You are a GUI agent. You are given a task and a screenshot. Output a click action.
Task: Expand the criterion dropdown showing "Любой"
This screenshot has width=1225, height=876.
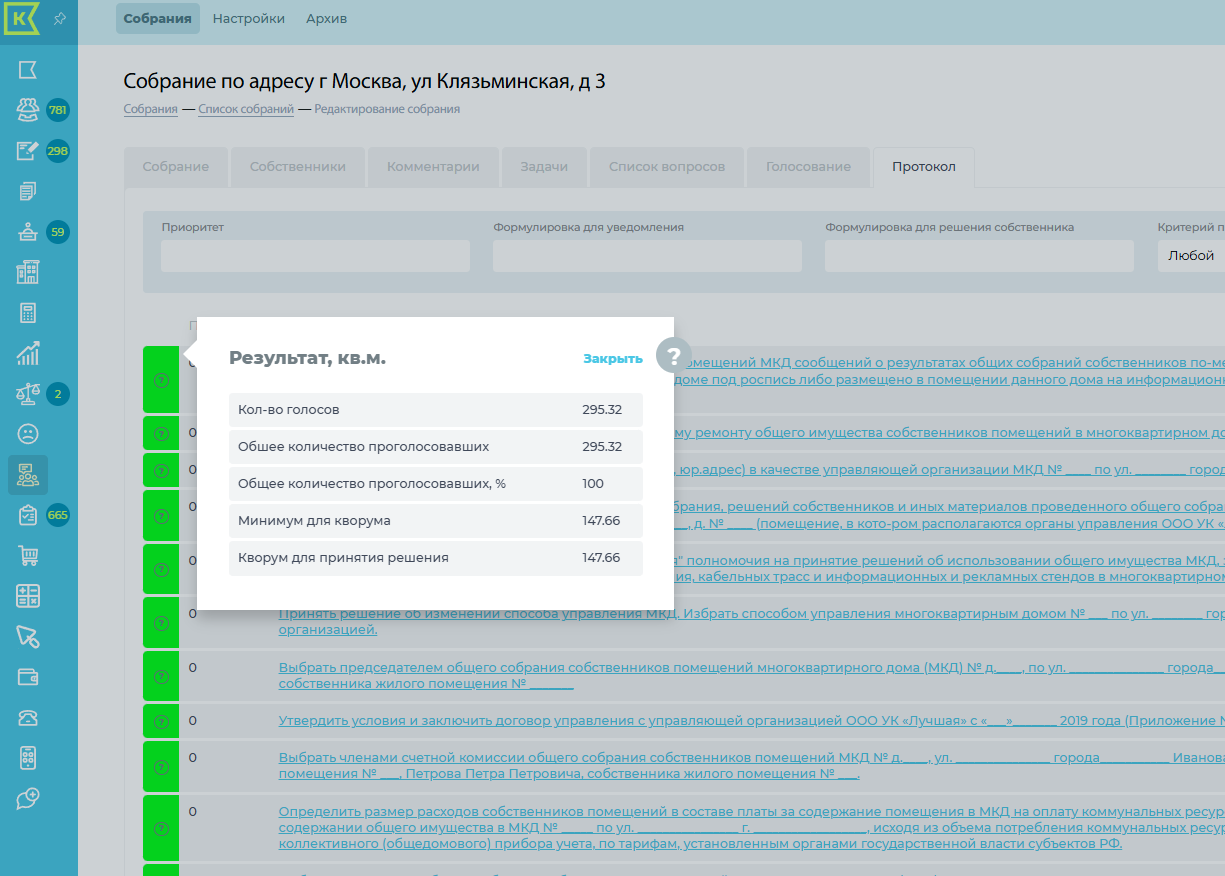pyautogui.click(x=1190, y=256)
